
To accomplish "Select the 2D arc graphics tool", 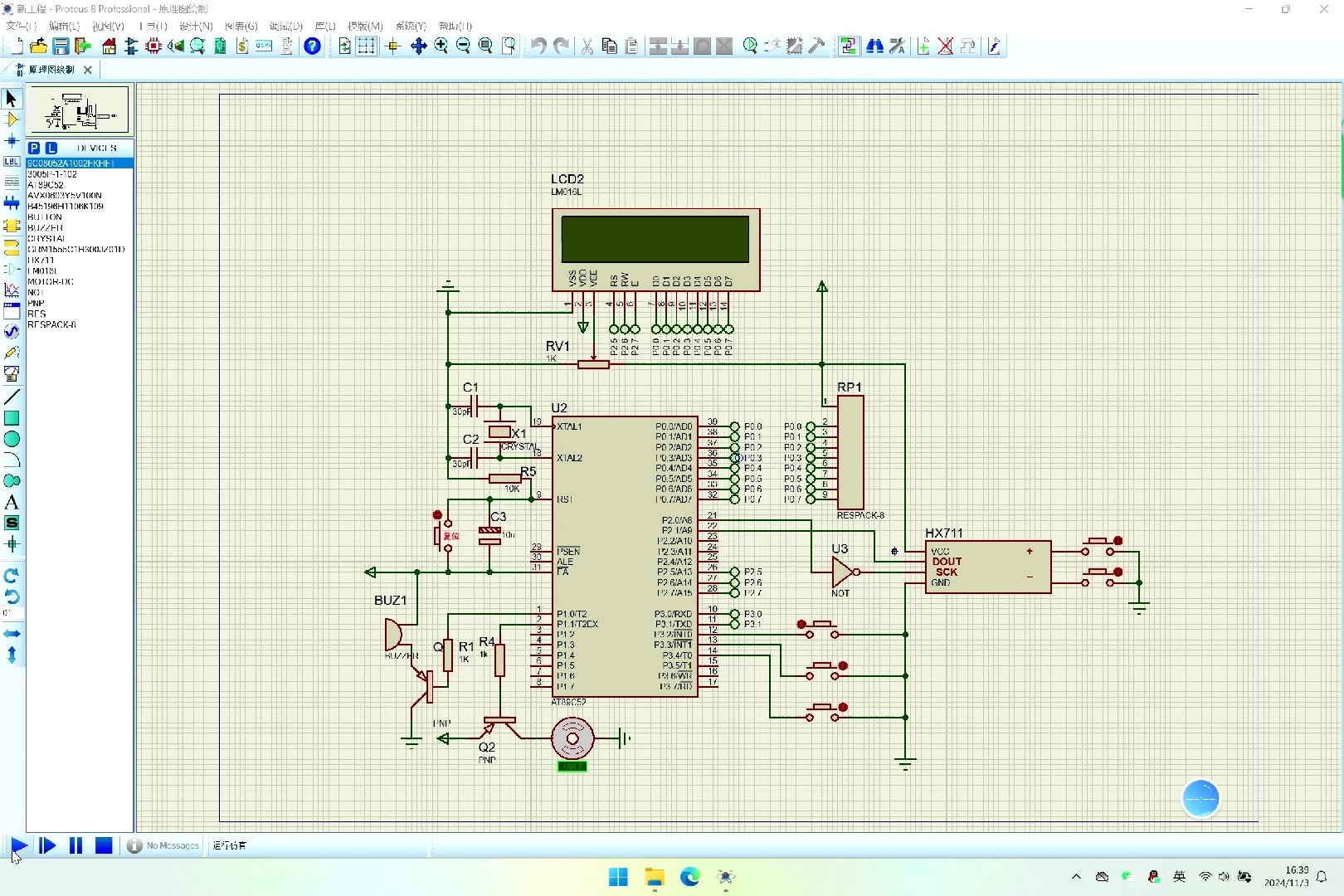I will [x=12, y=460].
